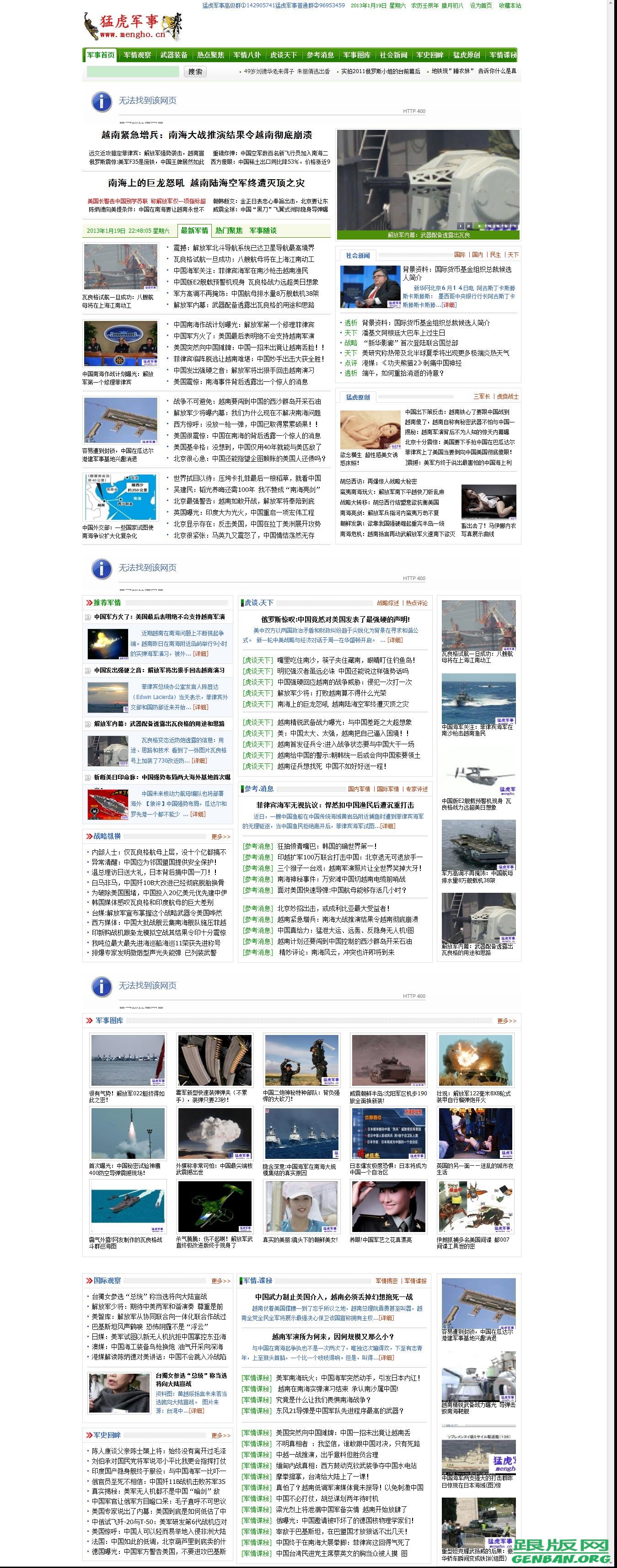The width and height of the screenshot is (617, 1568).
Task: Switch to the 最新军情 tab
Action: click(x=194, y=230)
